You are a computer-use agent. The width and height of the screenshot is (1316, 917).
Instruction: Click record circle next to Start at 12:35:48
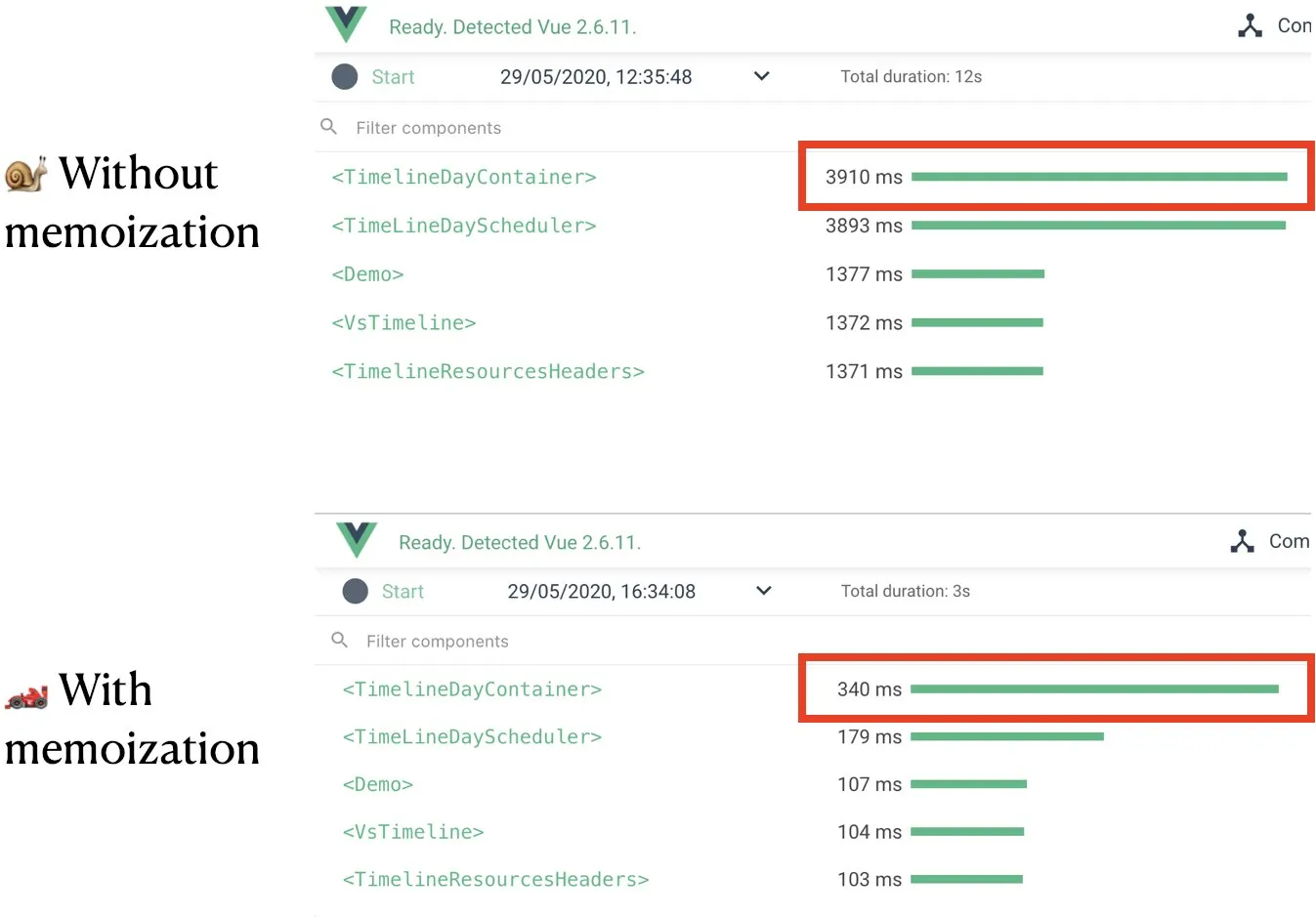345,77
